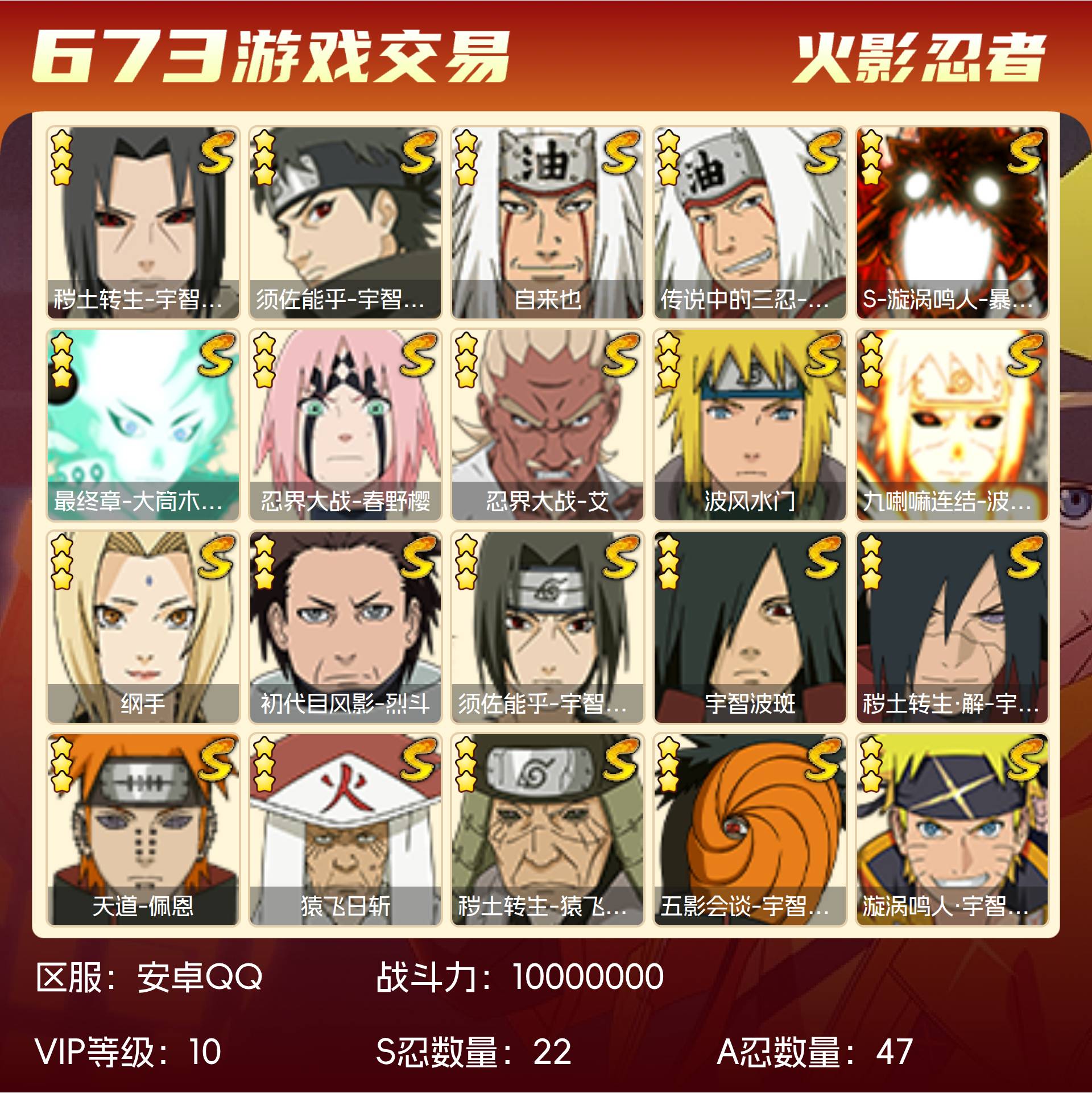
Task: Click the 战斗力 10000000 label
Action: tap(520, 977)
